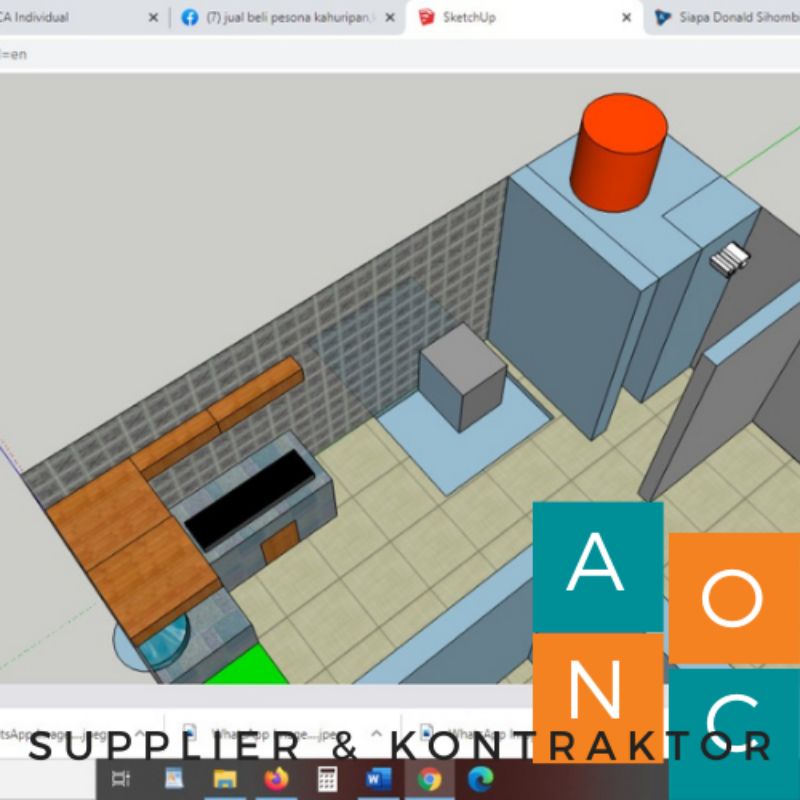Open Task View from the taskbar
Viewport: 800px width, 800px height.
pyautogui.click(x=122, y=779)
